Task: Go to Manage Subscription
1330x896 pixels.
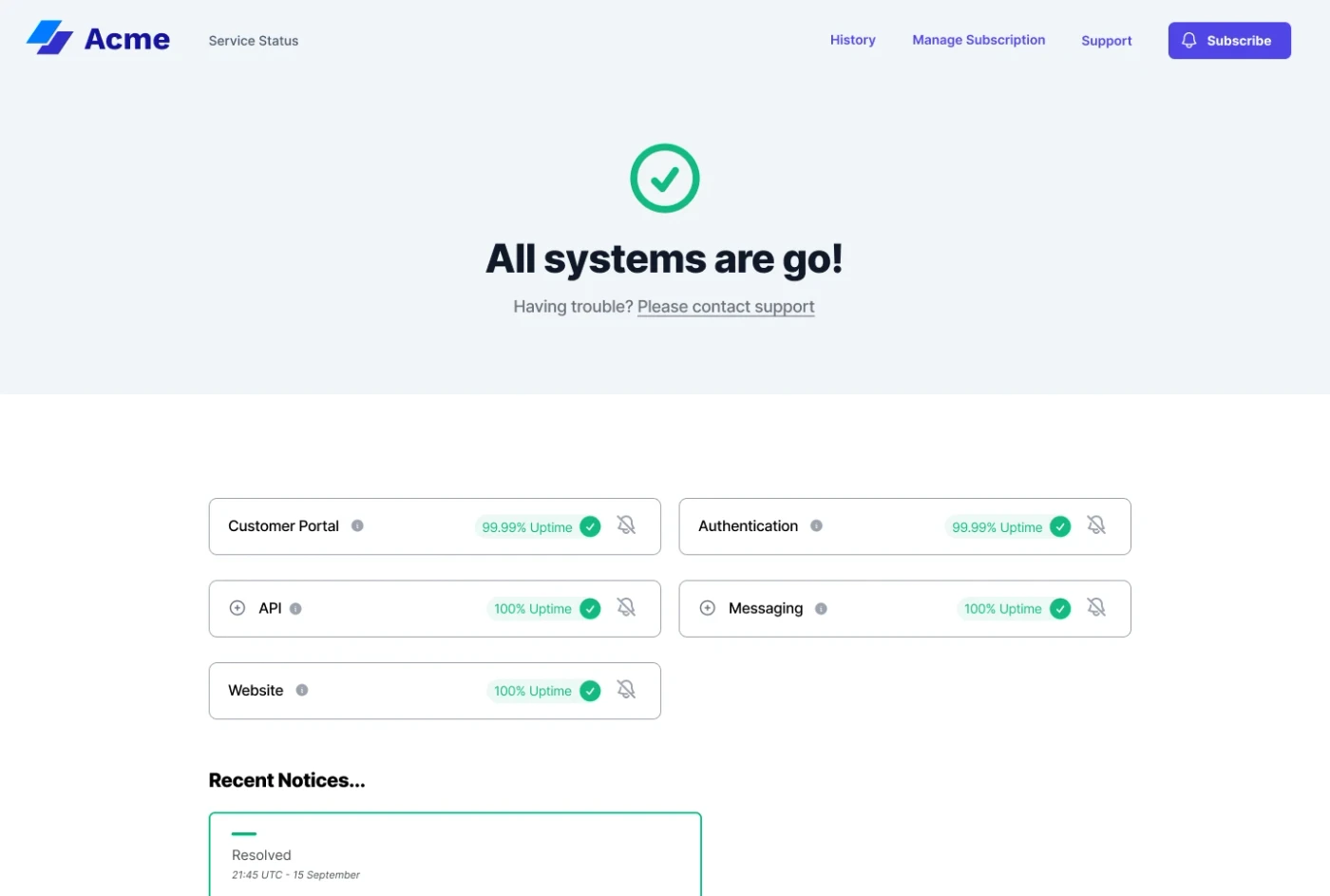Action: 978,40
